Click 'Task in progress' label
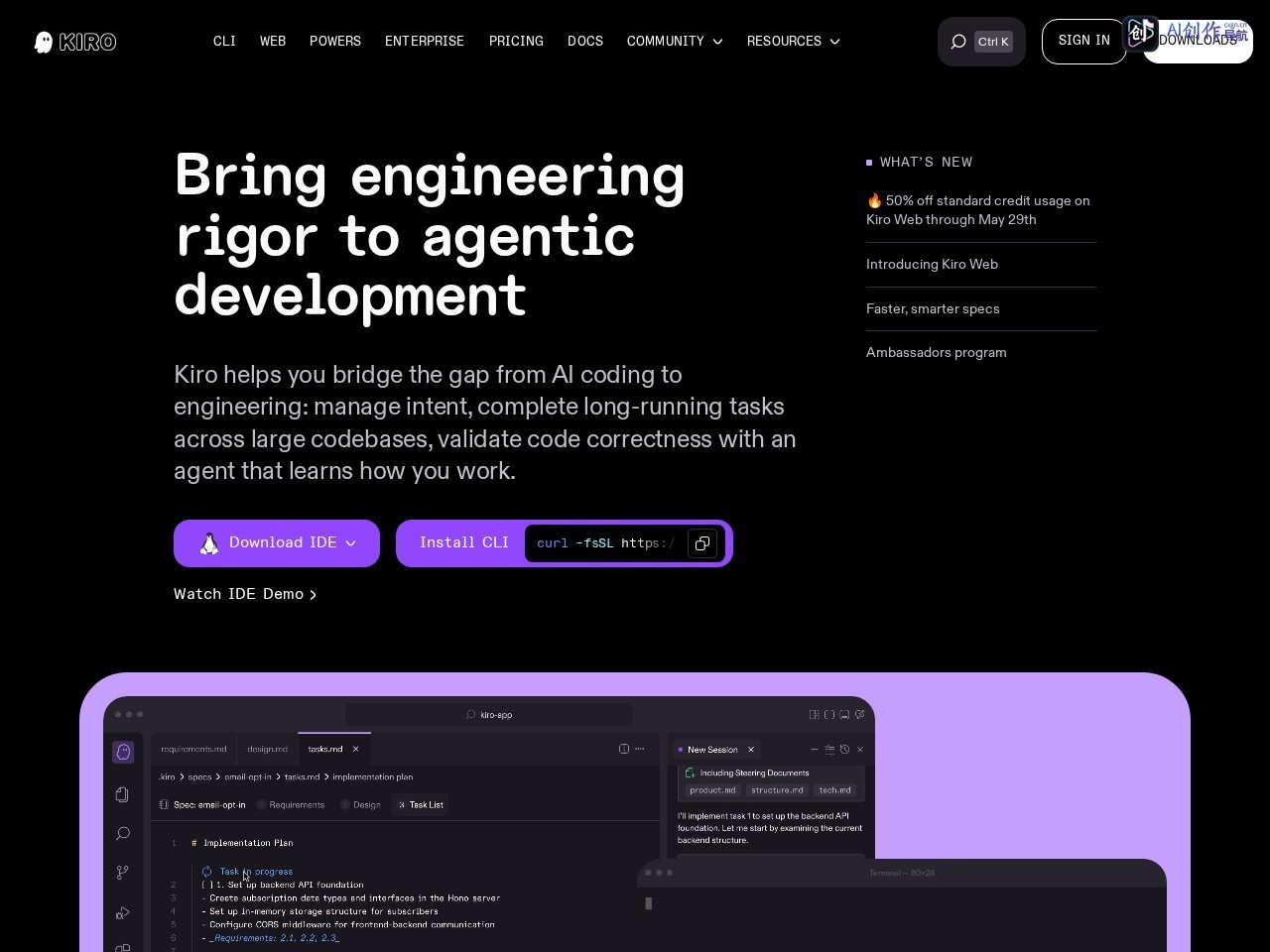The image size is (1270, 952). click(x=256, y=872)
